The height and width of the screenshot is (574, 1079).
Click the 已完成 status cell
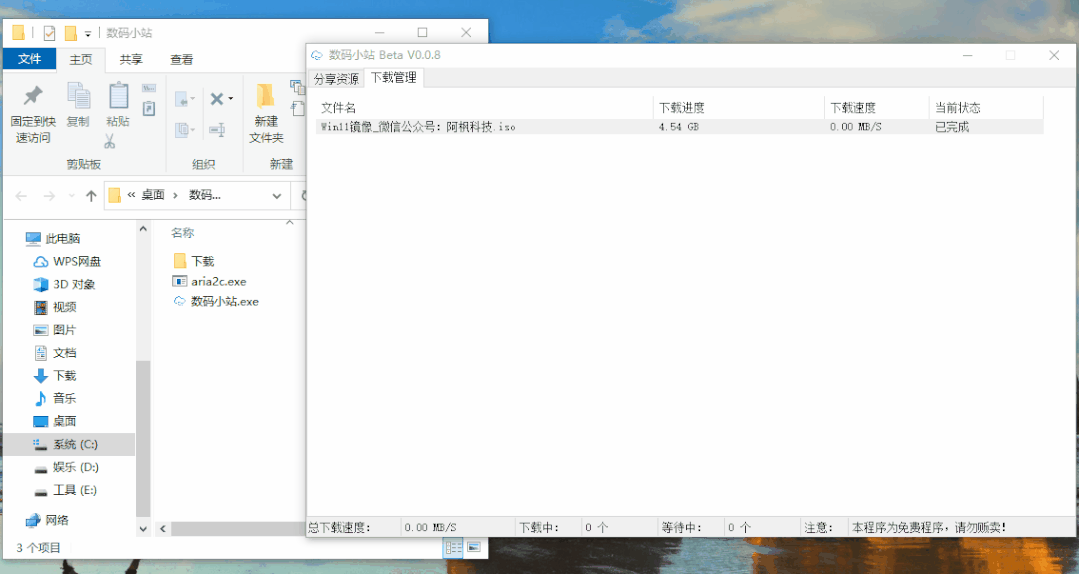point(952,127)
